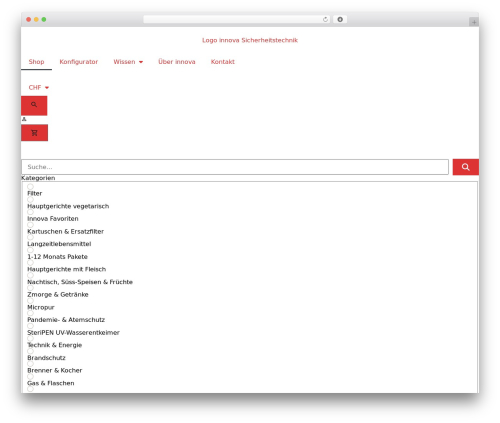Viewport: 500px width, 423px height.
Task: Open the shopping cart icon button
Action: [34, 133]
